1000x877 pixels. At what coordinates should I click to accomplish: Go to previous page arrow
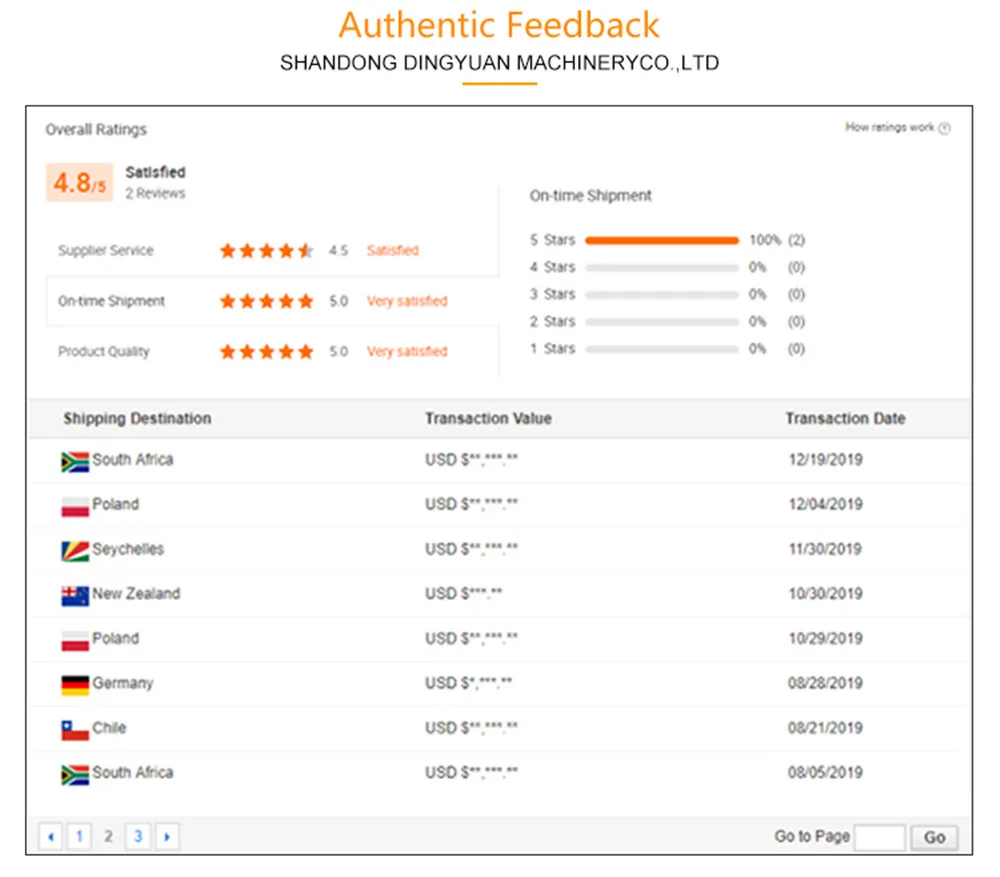50,836
